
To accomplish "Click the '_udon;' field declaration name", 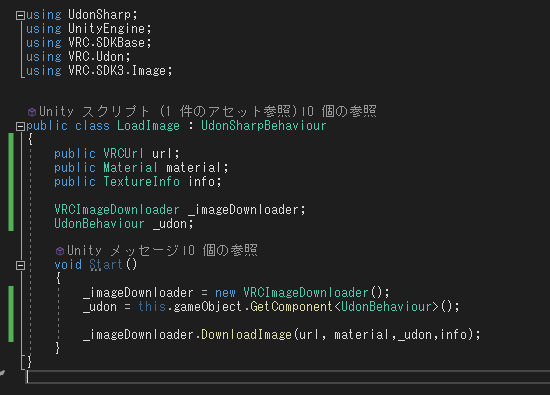I will [x=173, y=224].
